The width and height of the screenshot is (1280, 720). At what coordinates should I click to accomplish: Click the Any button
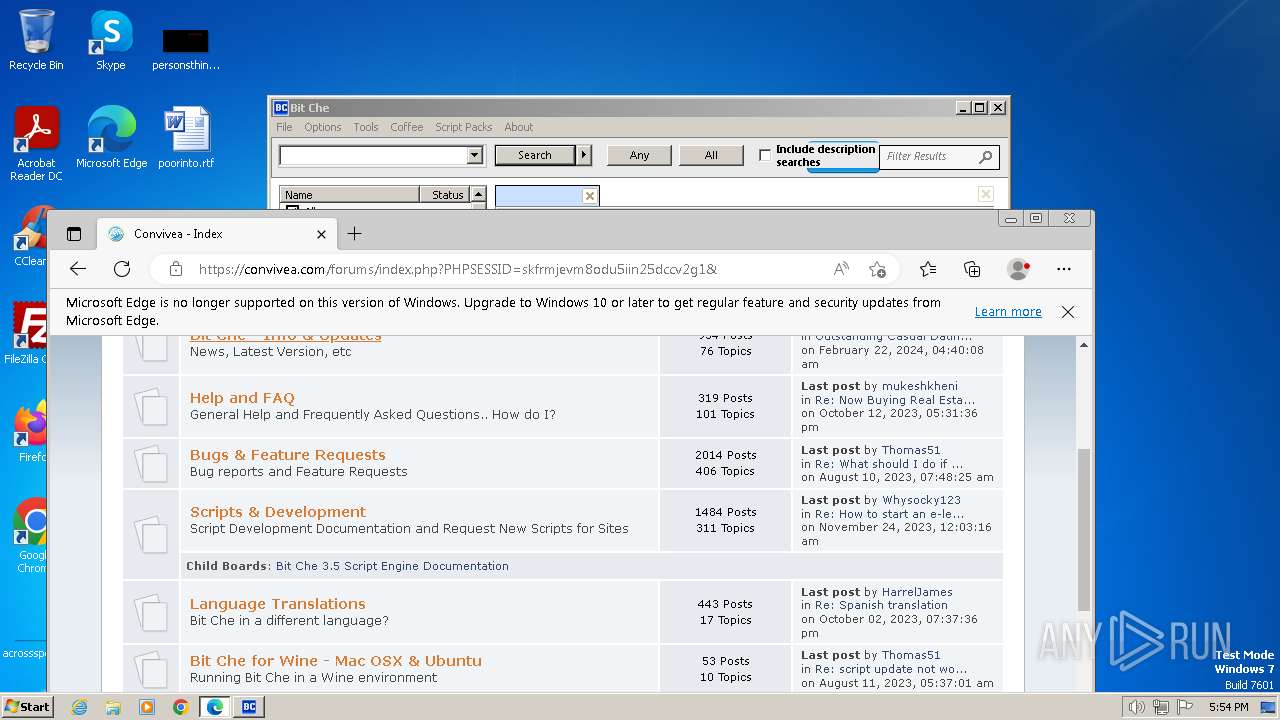(639, 155)
